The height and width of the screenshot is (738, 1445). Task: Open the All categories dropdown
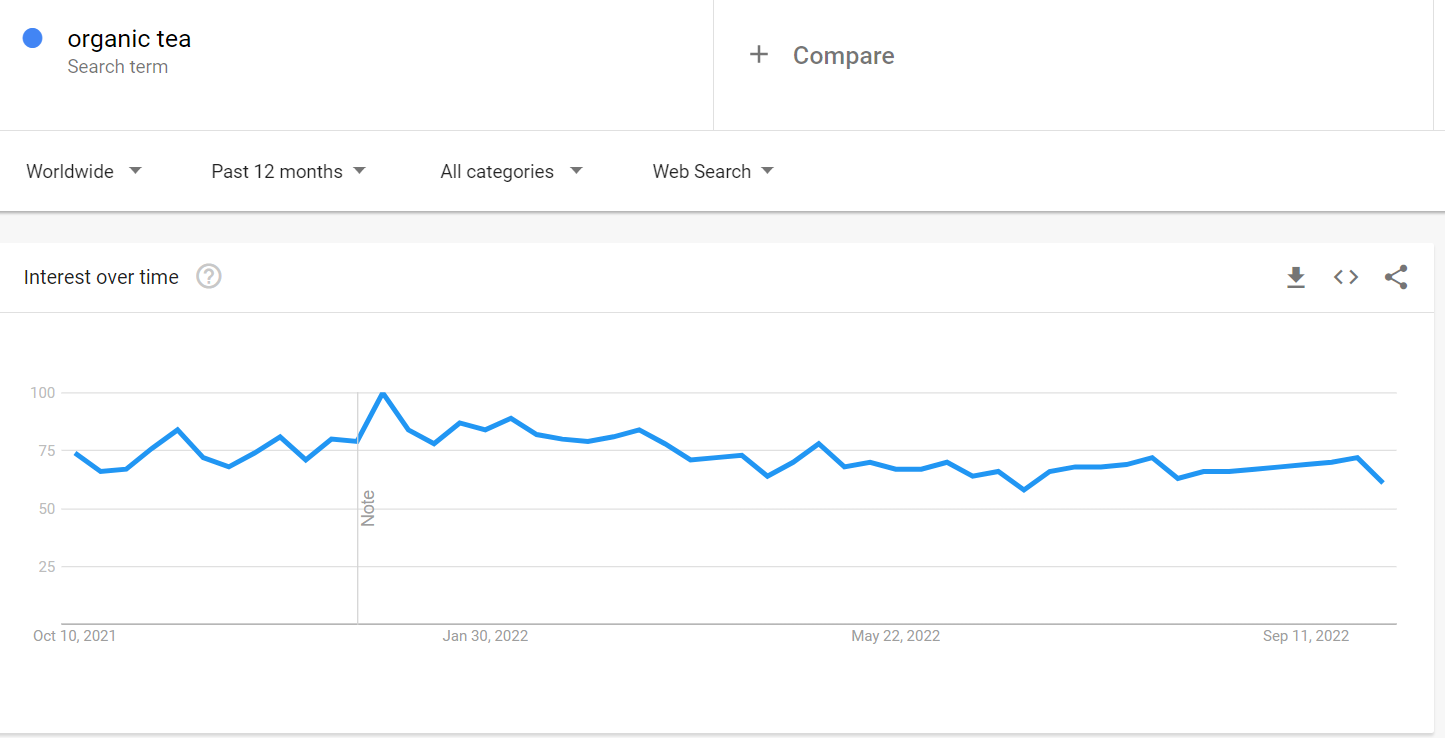[x=511, y=171]
